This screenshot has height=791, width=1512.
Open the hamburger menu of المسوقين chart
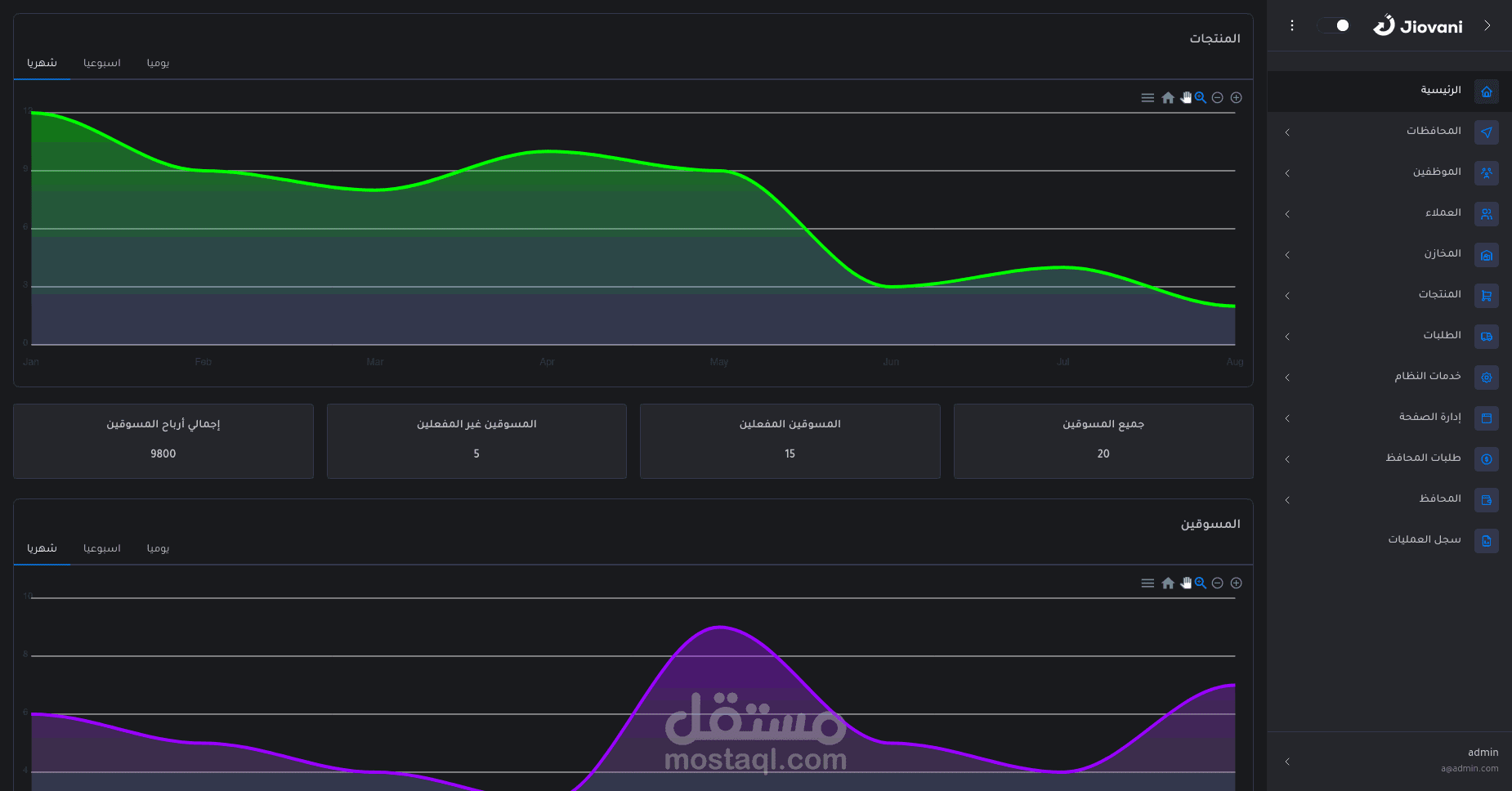coord(1147,583)
